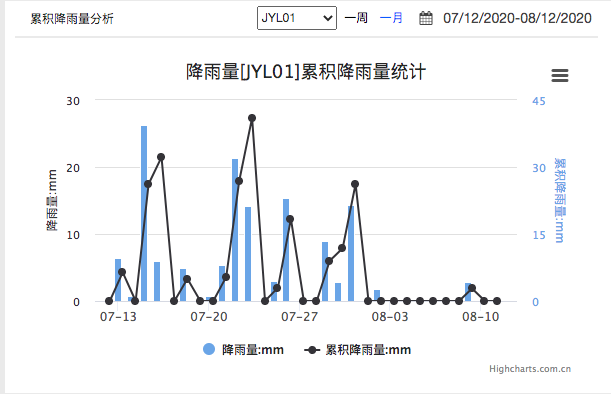Click the 07-13 x-axis label
This screenshot has height=394, width=611.
coord(118,317)
